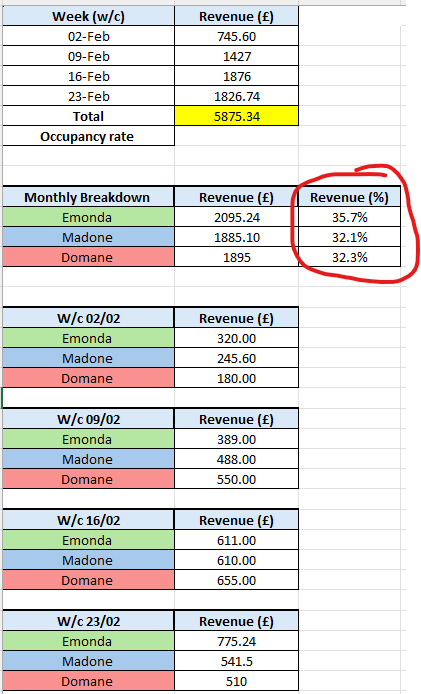Viewport: 421px width, 694px height.
Task: Click the 16-Feb week cell
Action: [88, 76]
